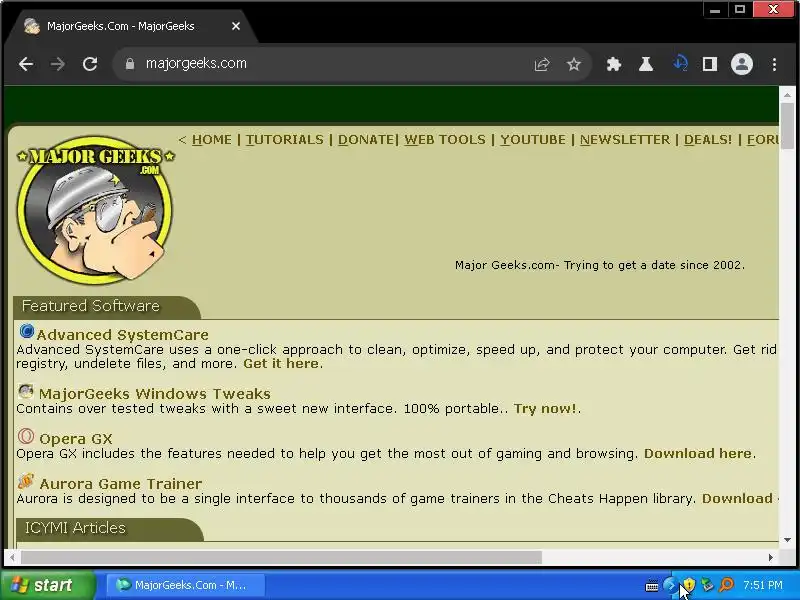
Task: Click the padlock site info icon
Action: [x=130, y=64]
